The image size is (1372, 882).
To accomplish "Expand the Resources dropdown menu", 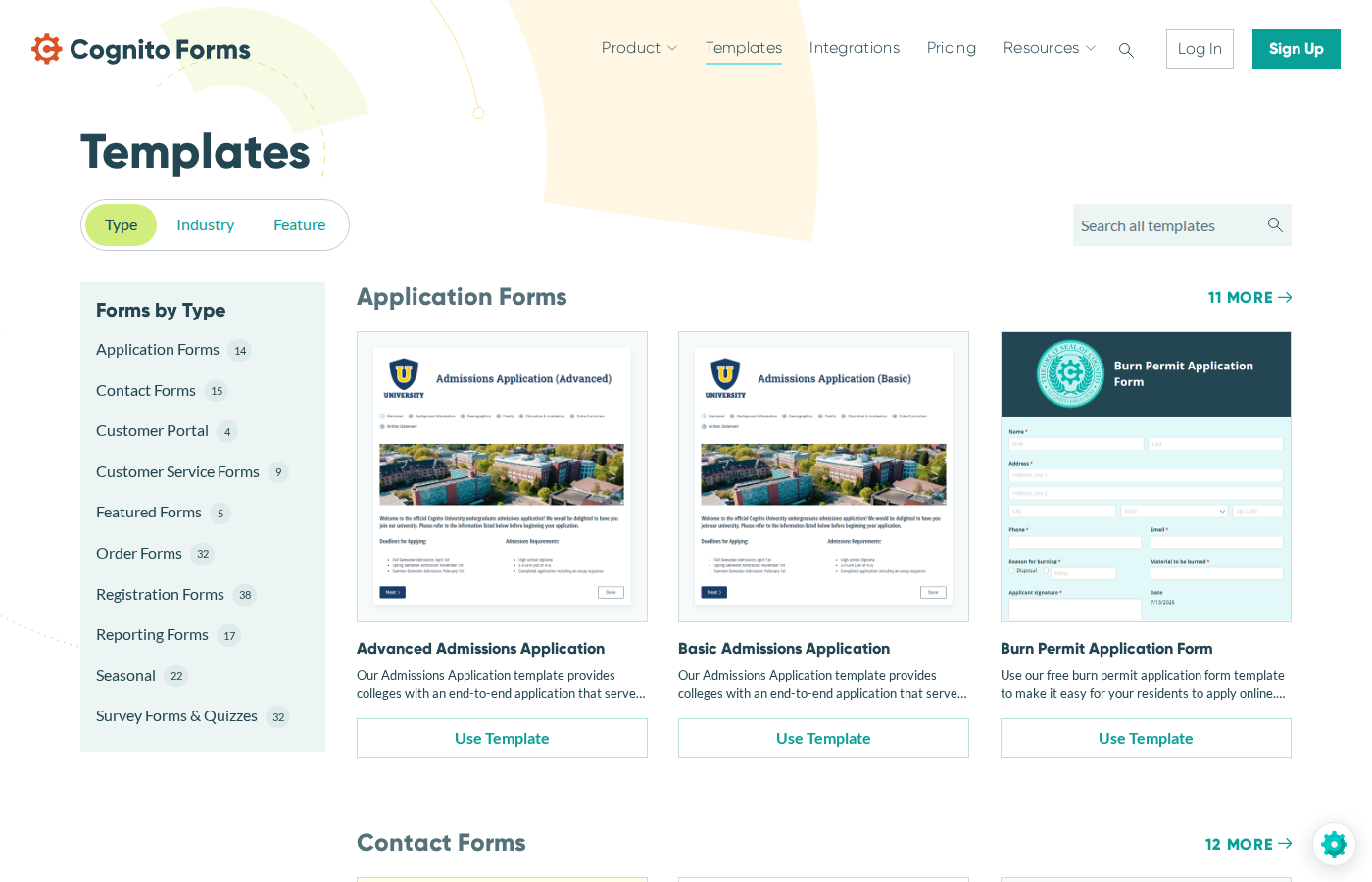I will (x=1049, y=48).
